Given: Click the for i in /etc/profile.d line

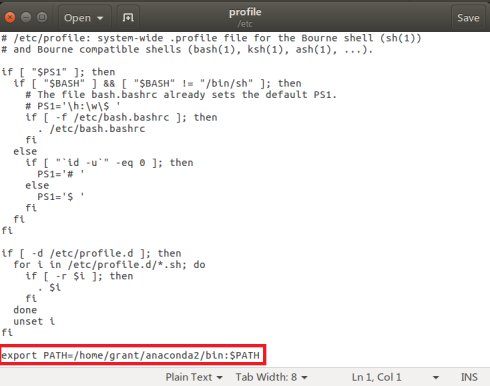Looking at the screenshot, I should [x=109, y=265].
